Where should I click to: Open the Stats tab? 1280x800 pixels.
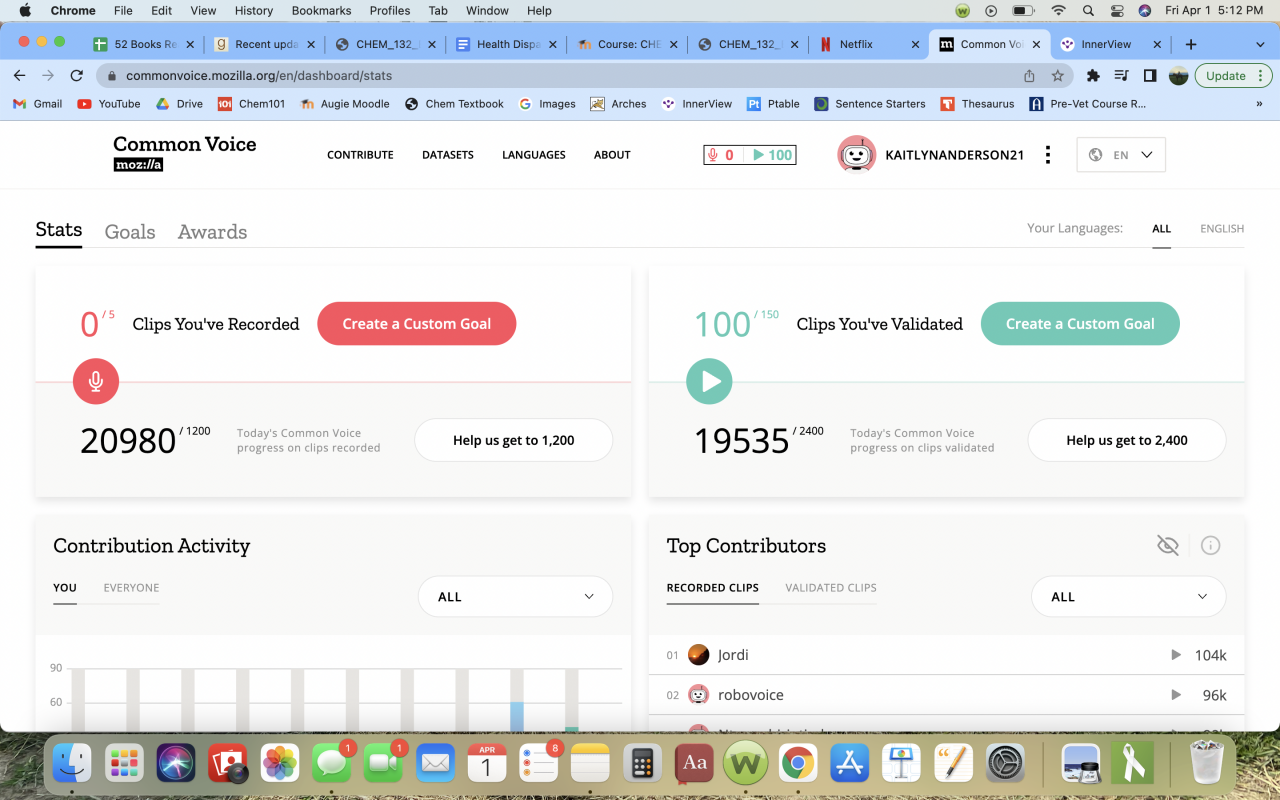[59, 230]
